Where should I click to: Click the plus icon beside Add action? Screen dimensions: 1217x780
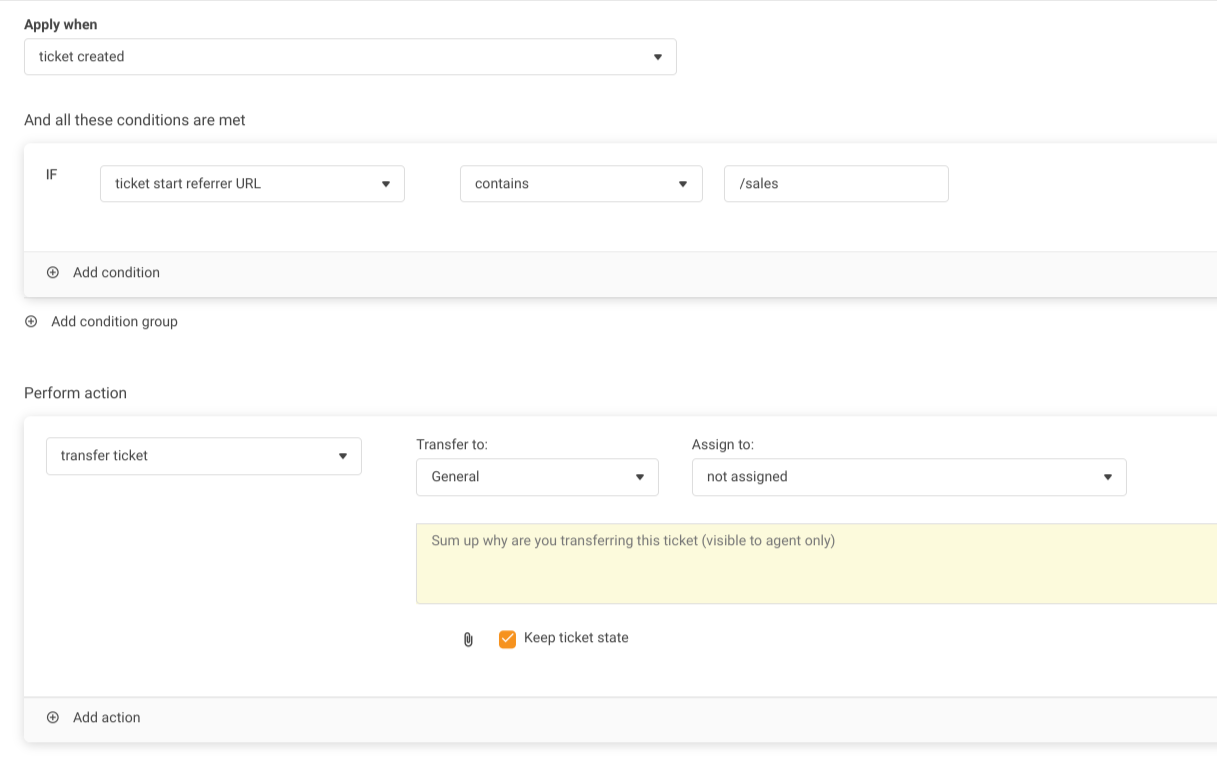(53, 717)
